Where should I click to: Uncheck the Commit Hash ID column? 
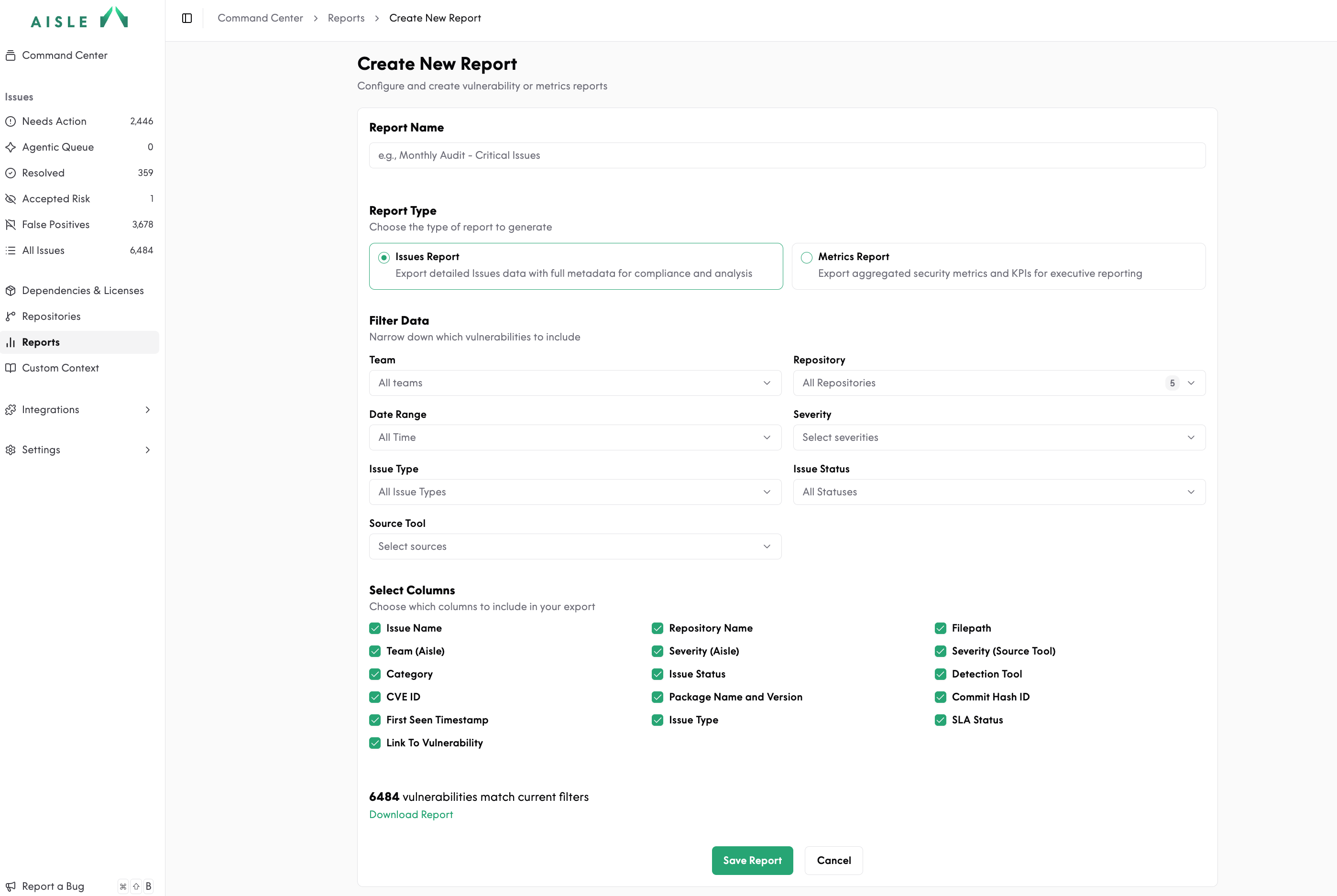940,697
